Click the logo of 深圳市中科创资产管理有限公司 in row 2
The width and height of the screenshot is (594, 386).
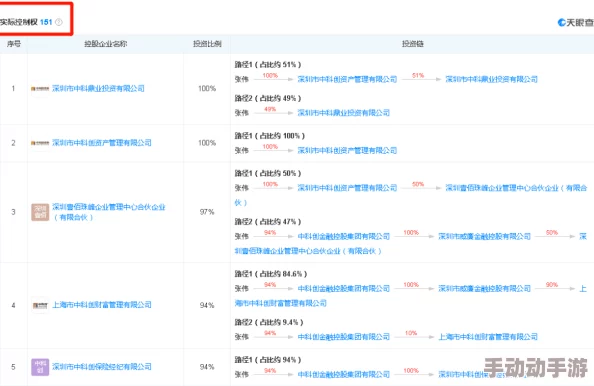coord(40,143)
